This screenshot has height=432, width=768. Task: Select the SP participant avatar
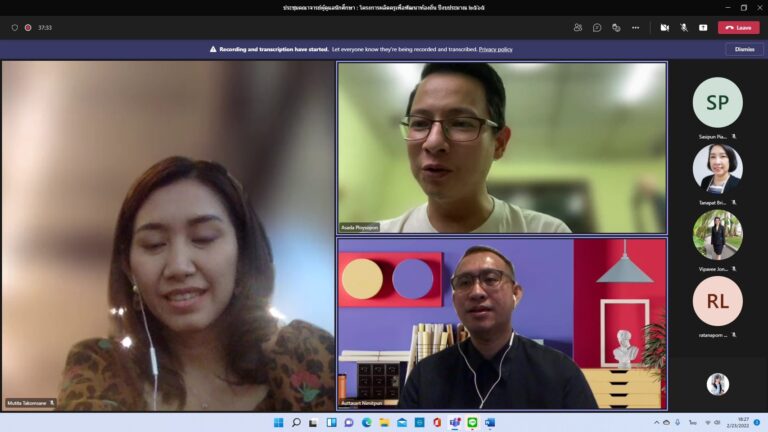pyautogui.click(x=717, y=102)
